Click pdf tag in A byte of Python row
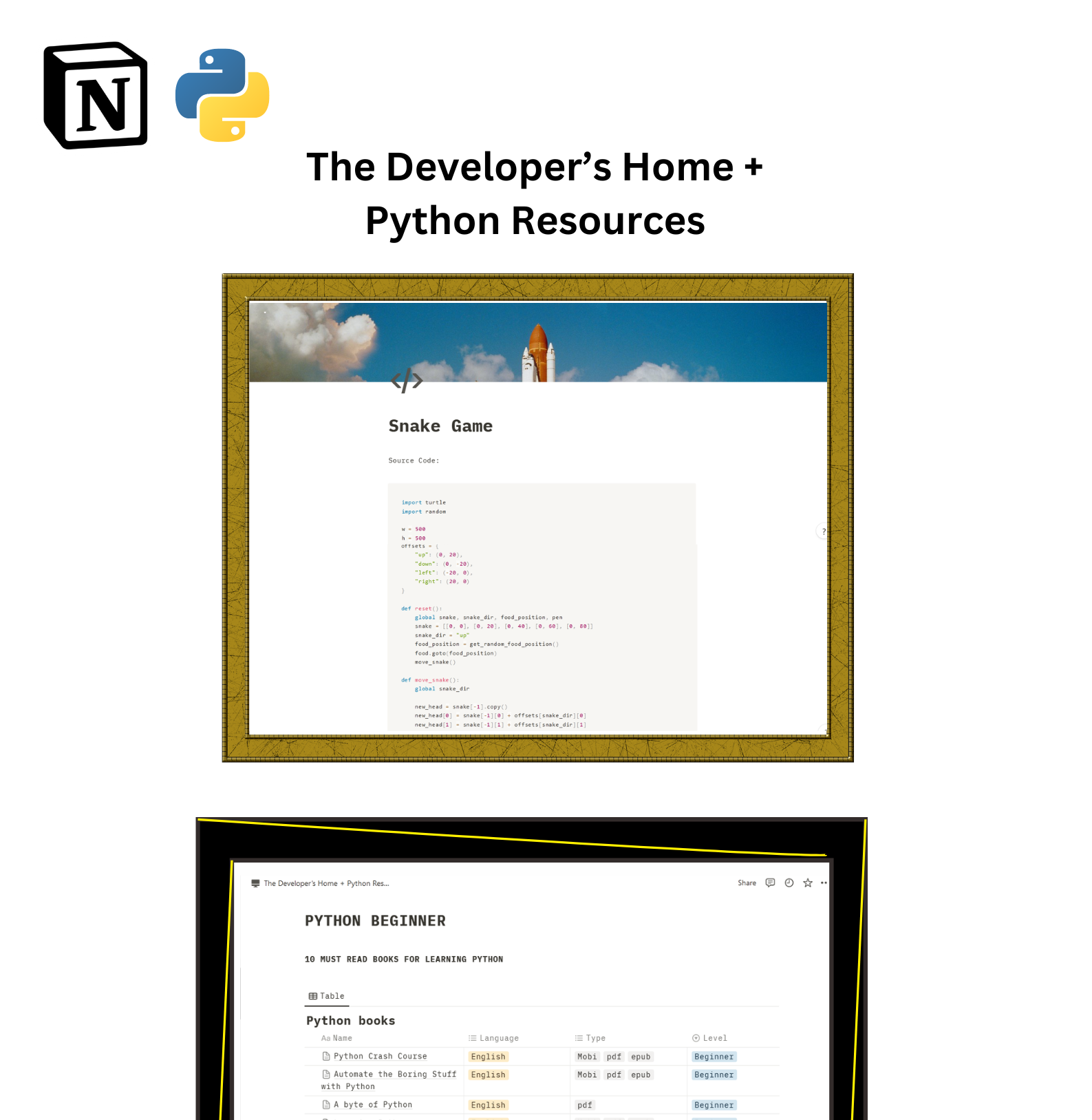Screen dimensions: 1092x1120 point(585,1105)
